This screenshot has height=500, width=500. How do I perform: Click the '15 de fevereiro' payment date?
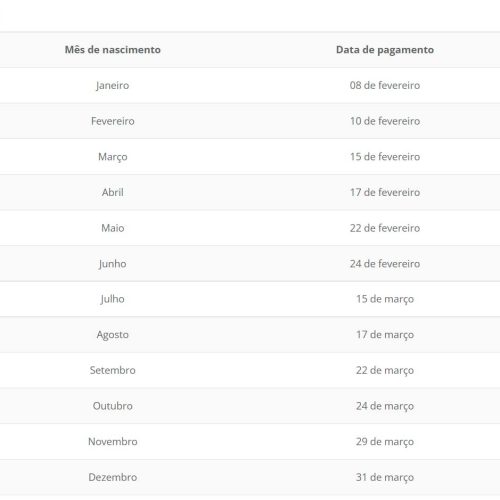pos(385,157)
